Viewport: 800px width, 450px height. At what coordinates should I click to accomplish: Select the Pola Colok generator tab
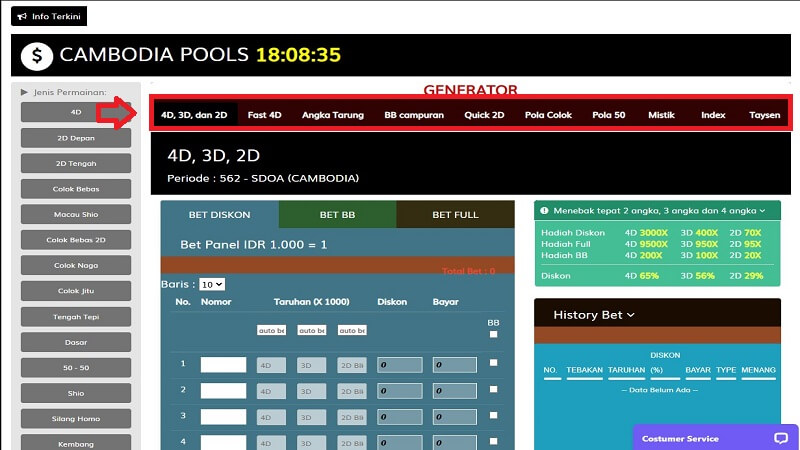(x=548, y=115)
